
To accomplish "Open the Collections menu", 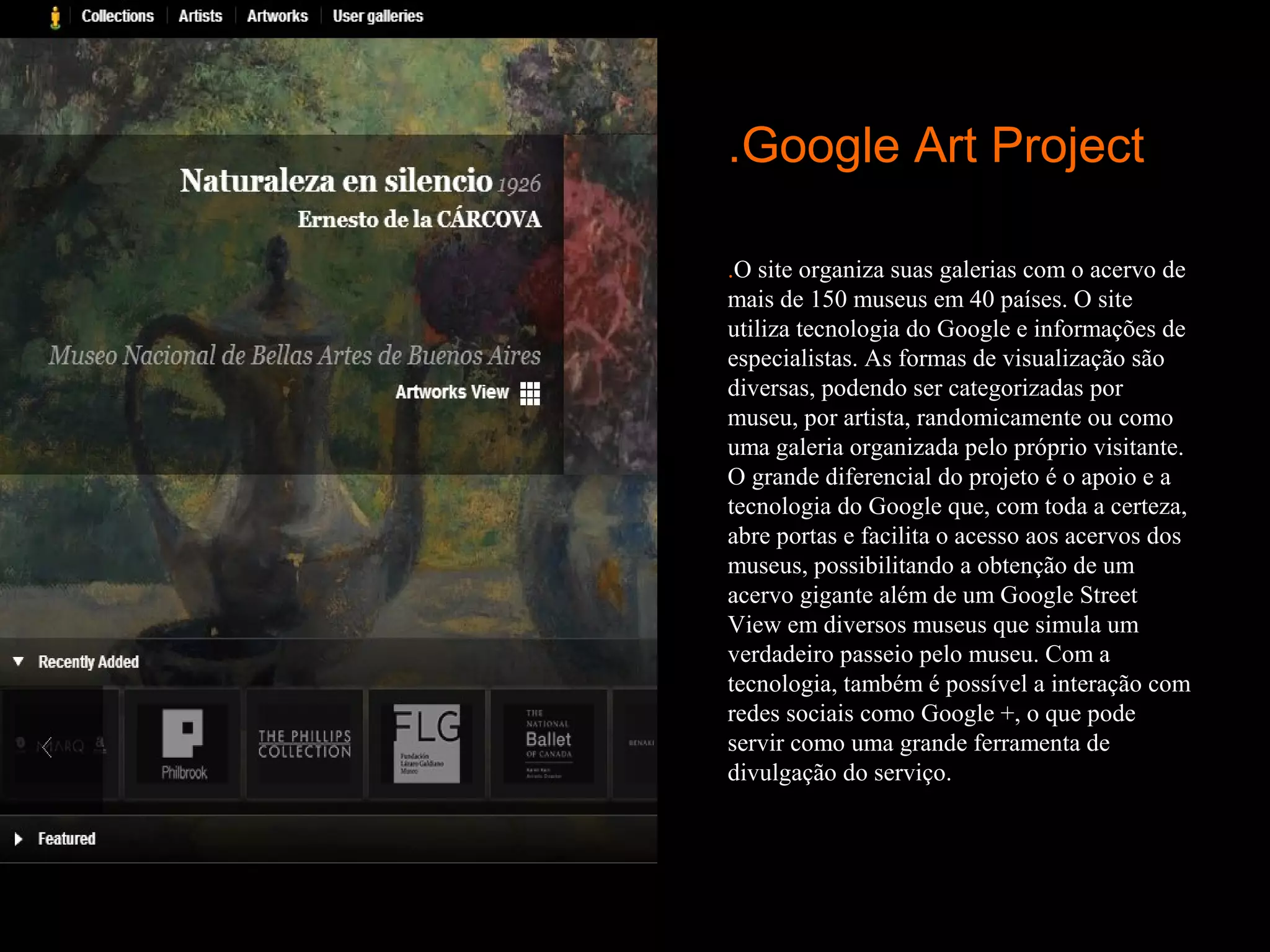I will click(x=118, y=16).
